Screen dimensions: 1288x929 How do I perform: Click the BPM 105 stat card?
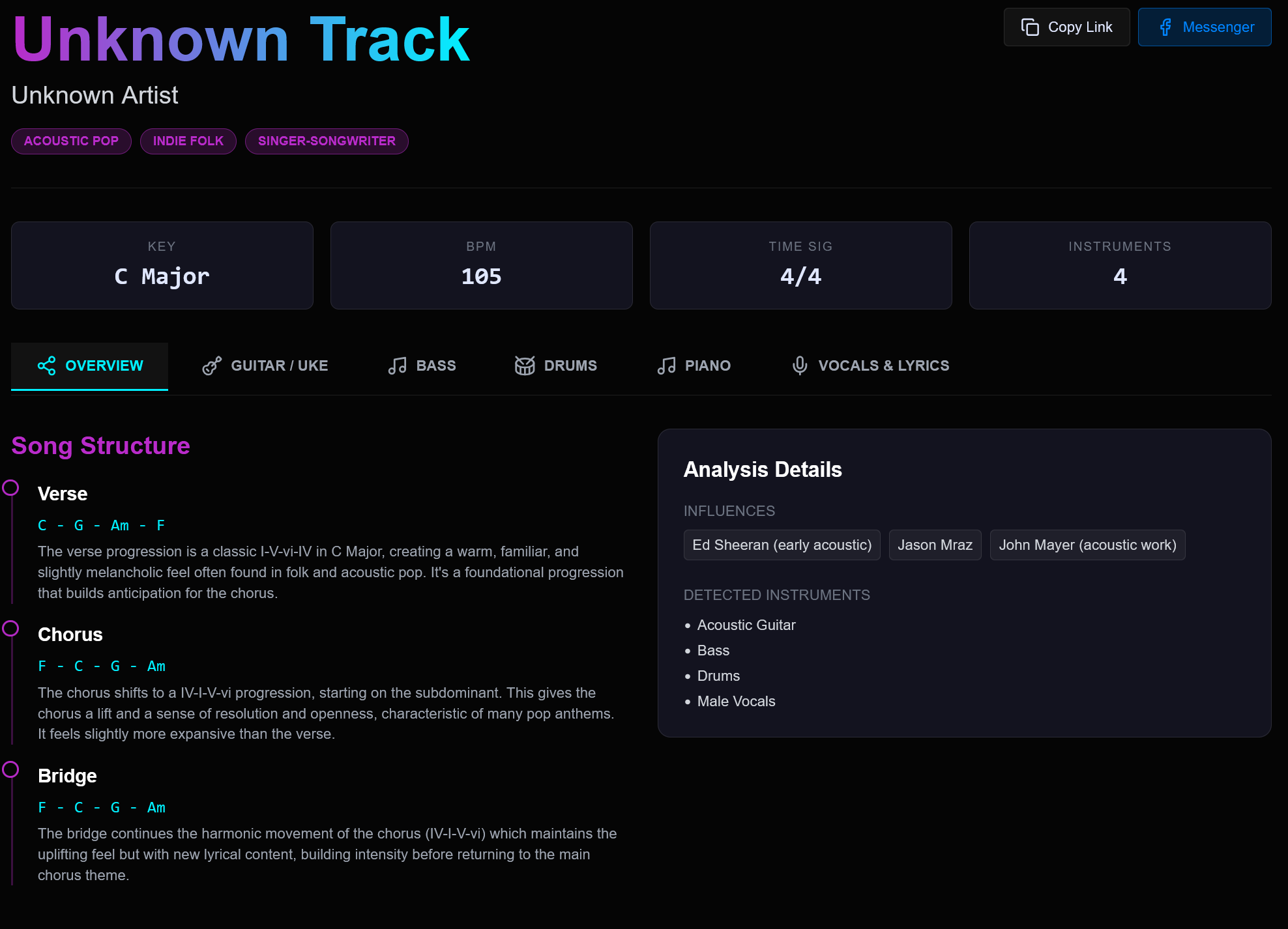481,265
